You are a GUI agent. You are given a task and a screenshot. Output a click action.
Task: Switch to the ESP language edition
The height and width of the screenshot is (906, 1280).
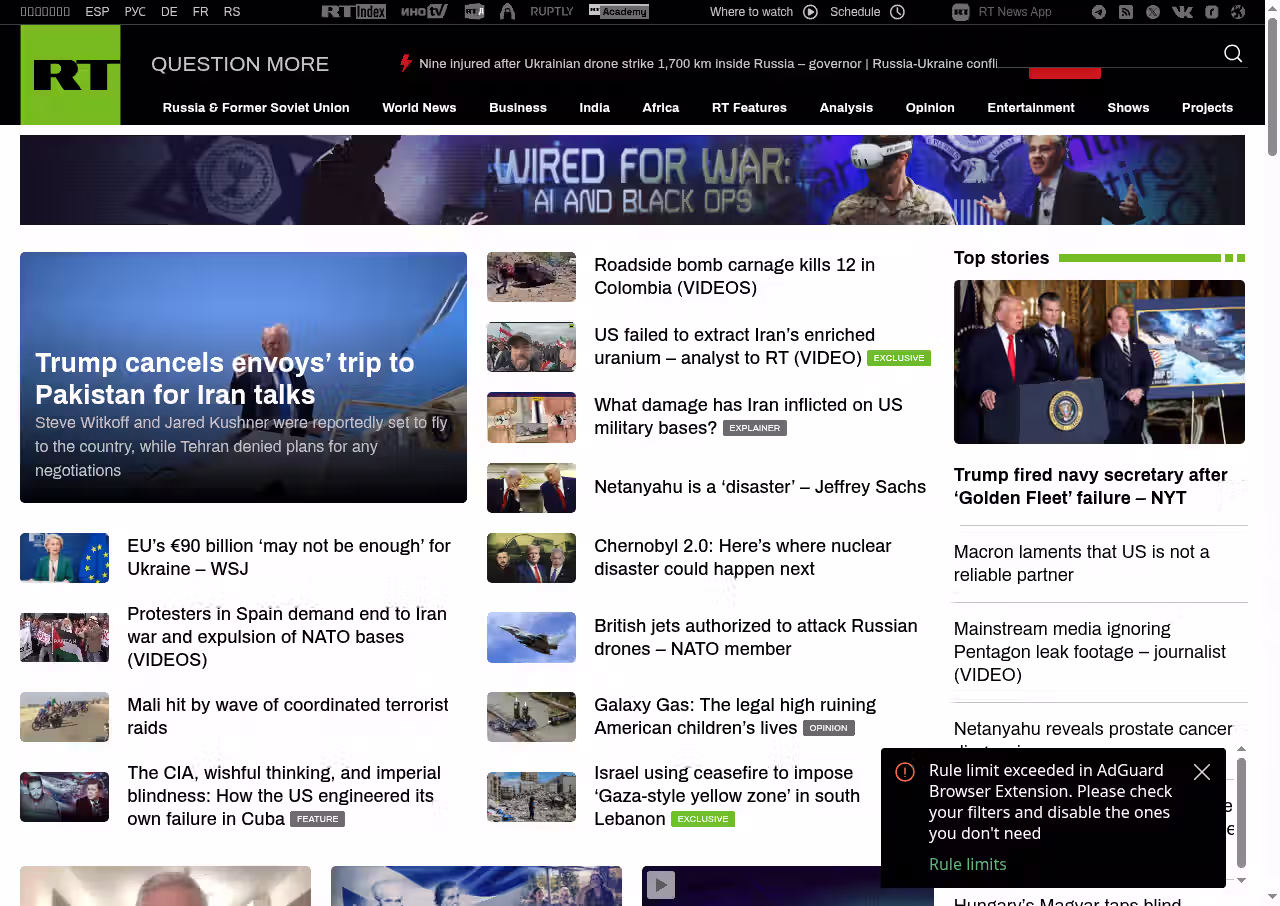click(97, 12)
